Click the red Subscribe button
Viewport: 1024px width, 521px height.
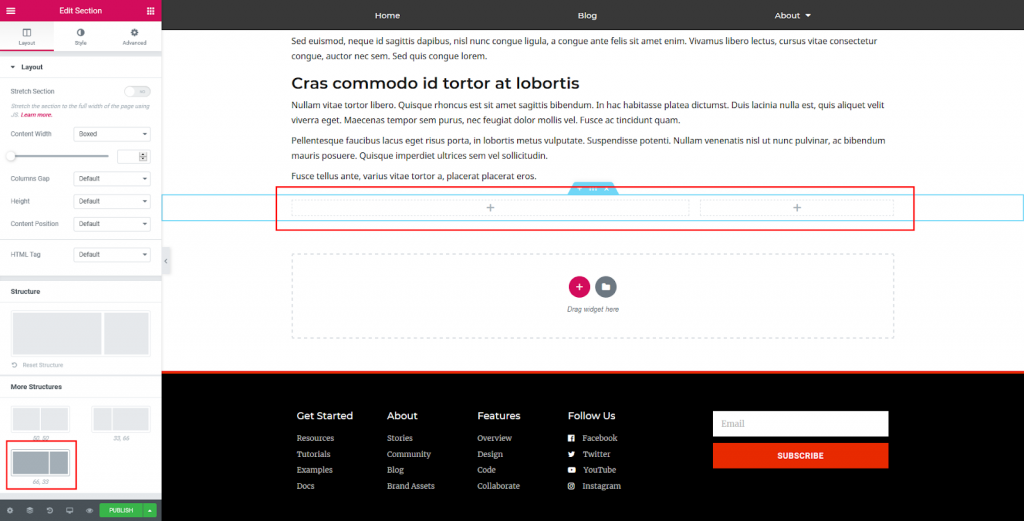800,456
